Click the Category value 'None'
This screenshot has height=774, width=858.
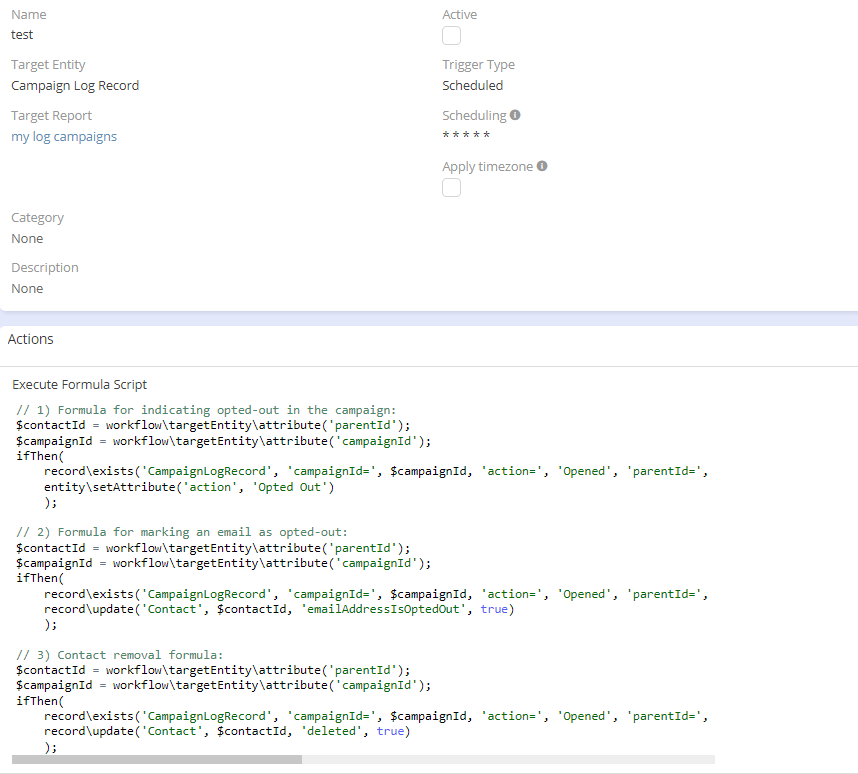[x=27, y=239]
